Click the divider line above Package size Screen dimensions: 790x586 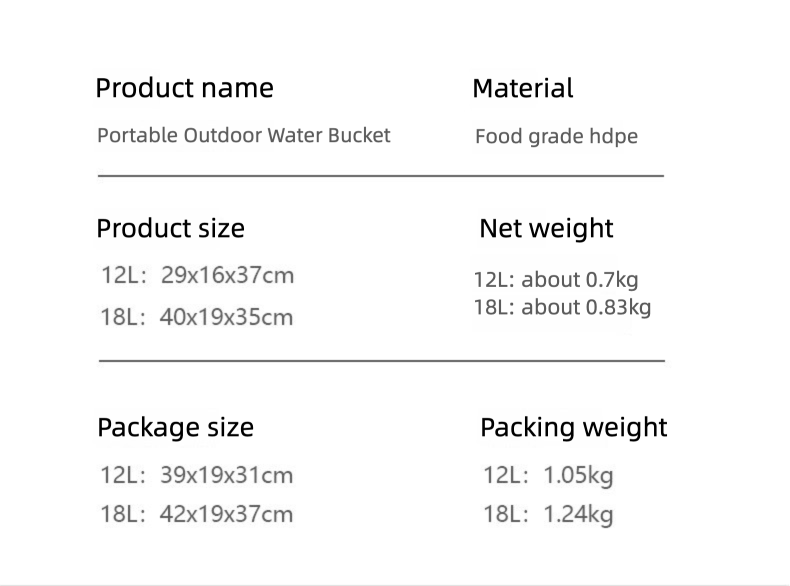pos(380,360)
